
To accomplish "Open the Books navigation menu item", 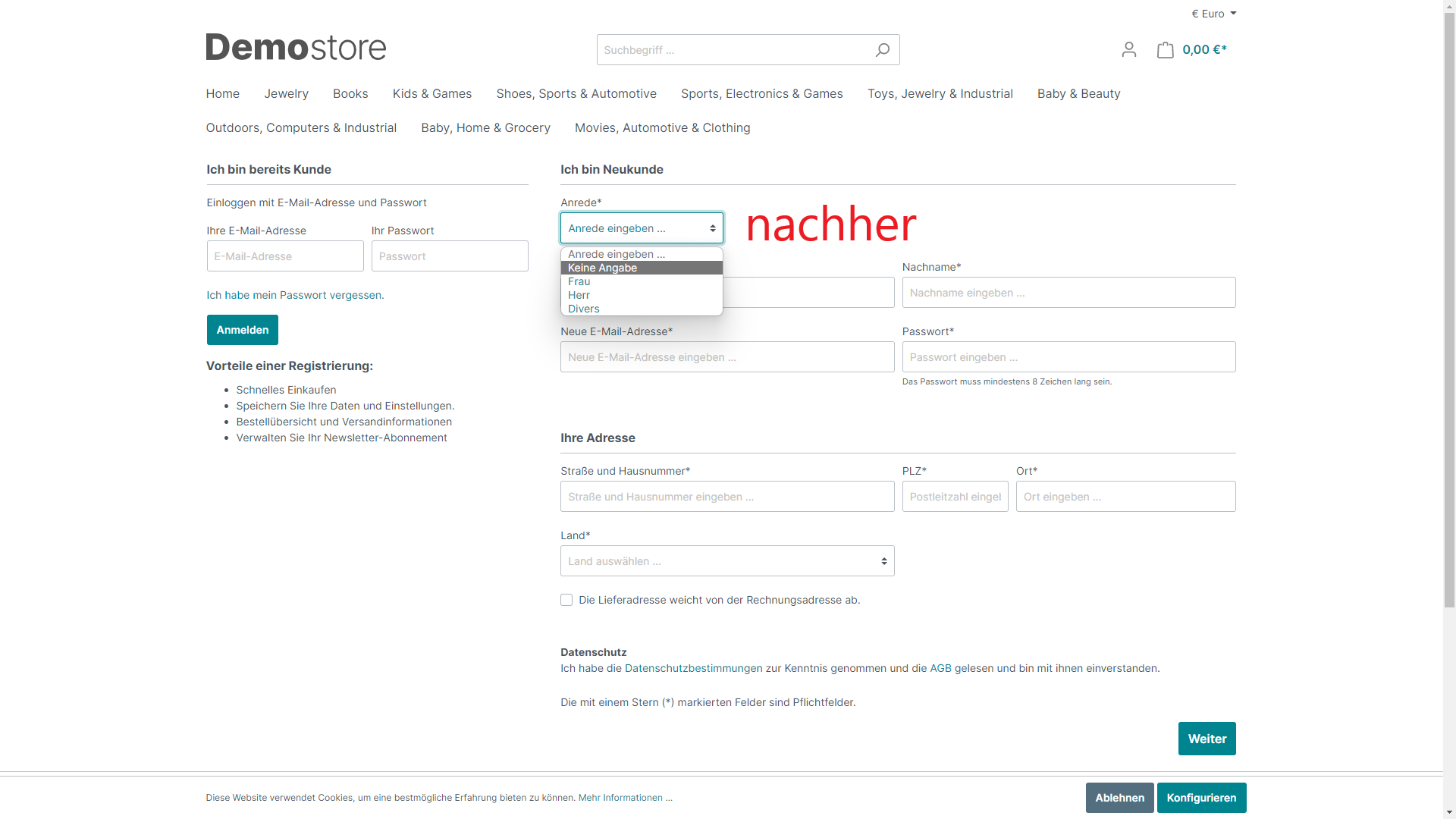I will (x=350, y=93).
